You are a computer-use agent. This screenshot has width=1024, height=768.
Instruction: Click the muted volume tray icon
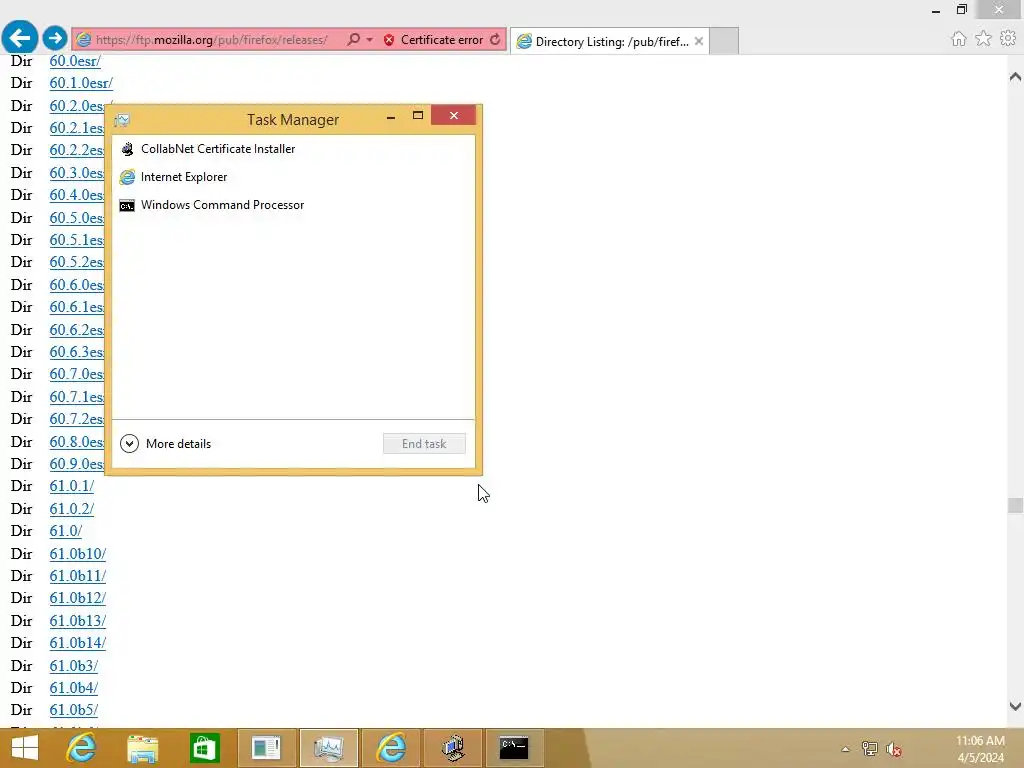(x=894, y=749)
